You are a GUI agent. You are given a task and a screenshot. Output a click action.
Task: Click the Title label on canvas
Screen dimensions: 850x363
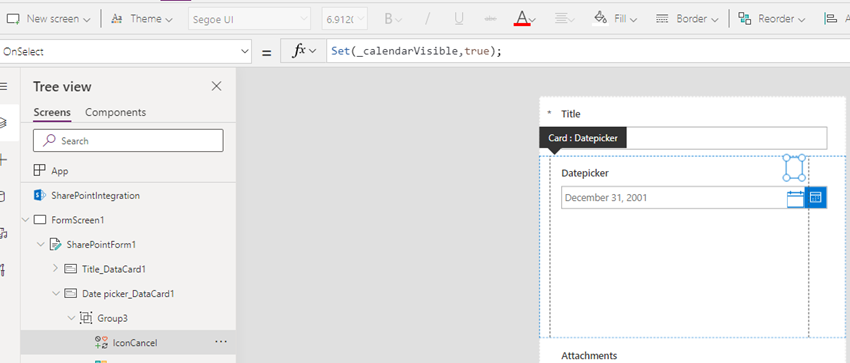point(571,114)
